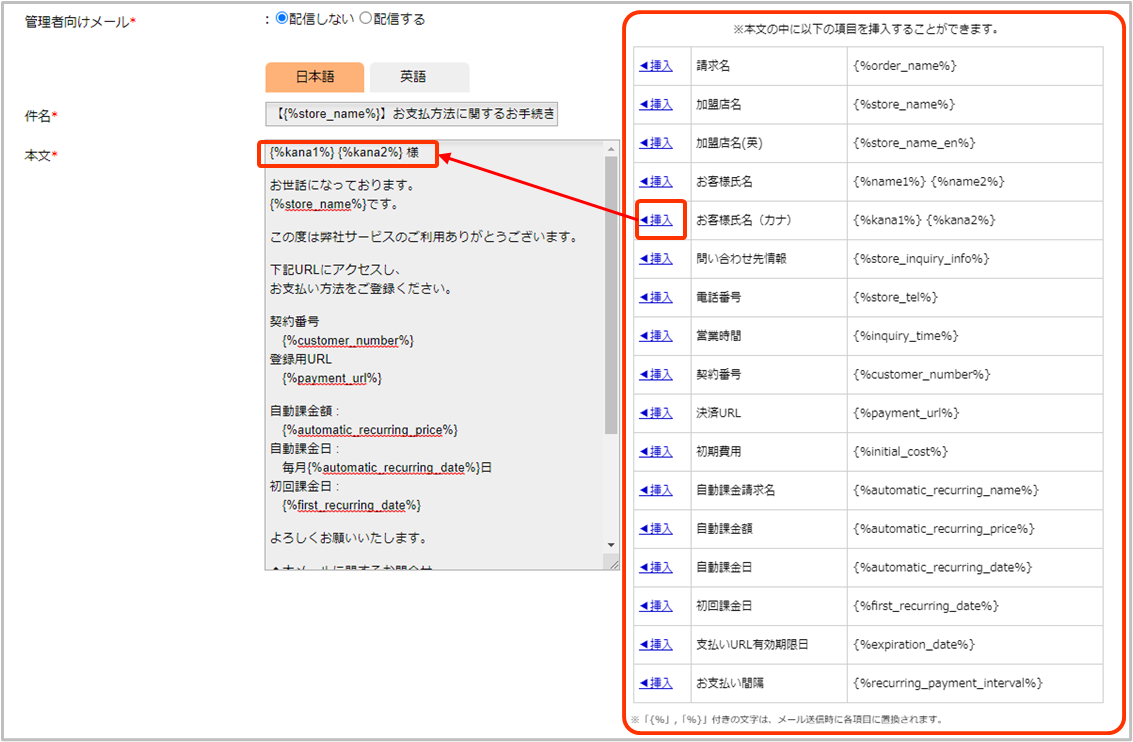
Task: Switch to the 英語 tab
Action: coord(414,77)
